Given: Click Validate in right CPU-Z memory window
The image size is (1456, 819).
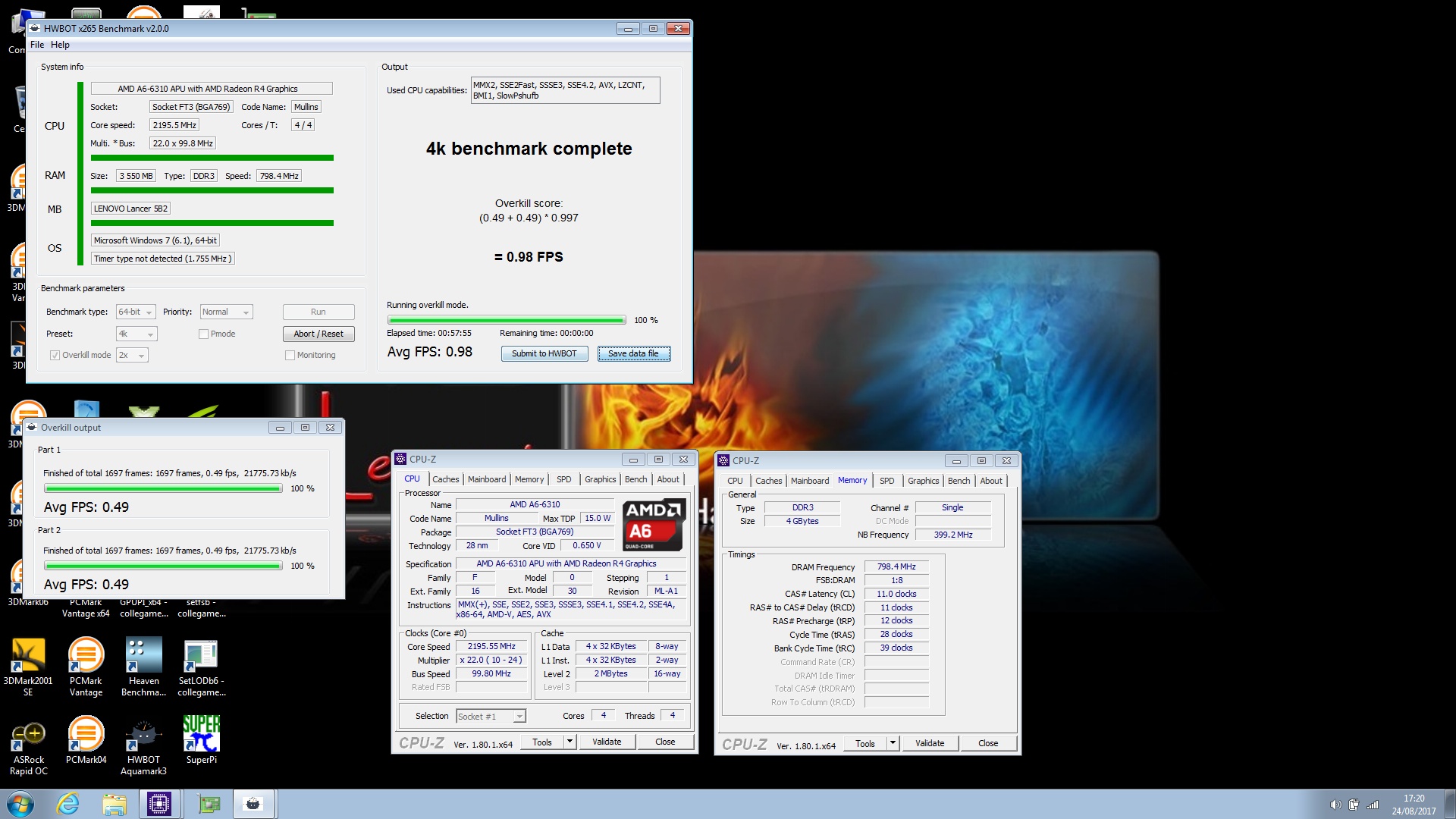Looking at the screenshot, I should click(930, 743).
